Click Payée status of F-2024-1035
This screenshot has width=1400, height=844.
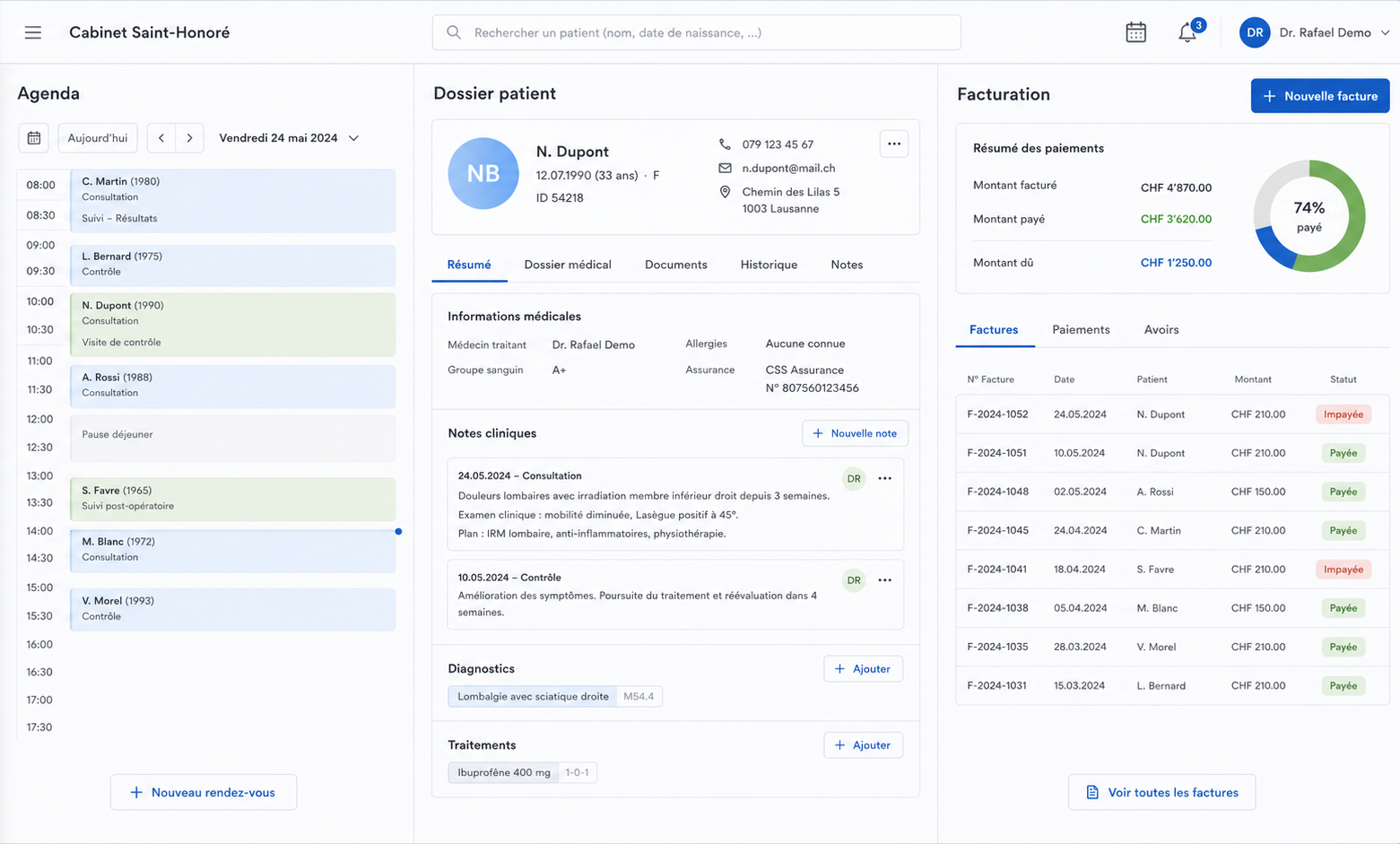tap(1343, 647)
